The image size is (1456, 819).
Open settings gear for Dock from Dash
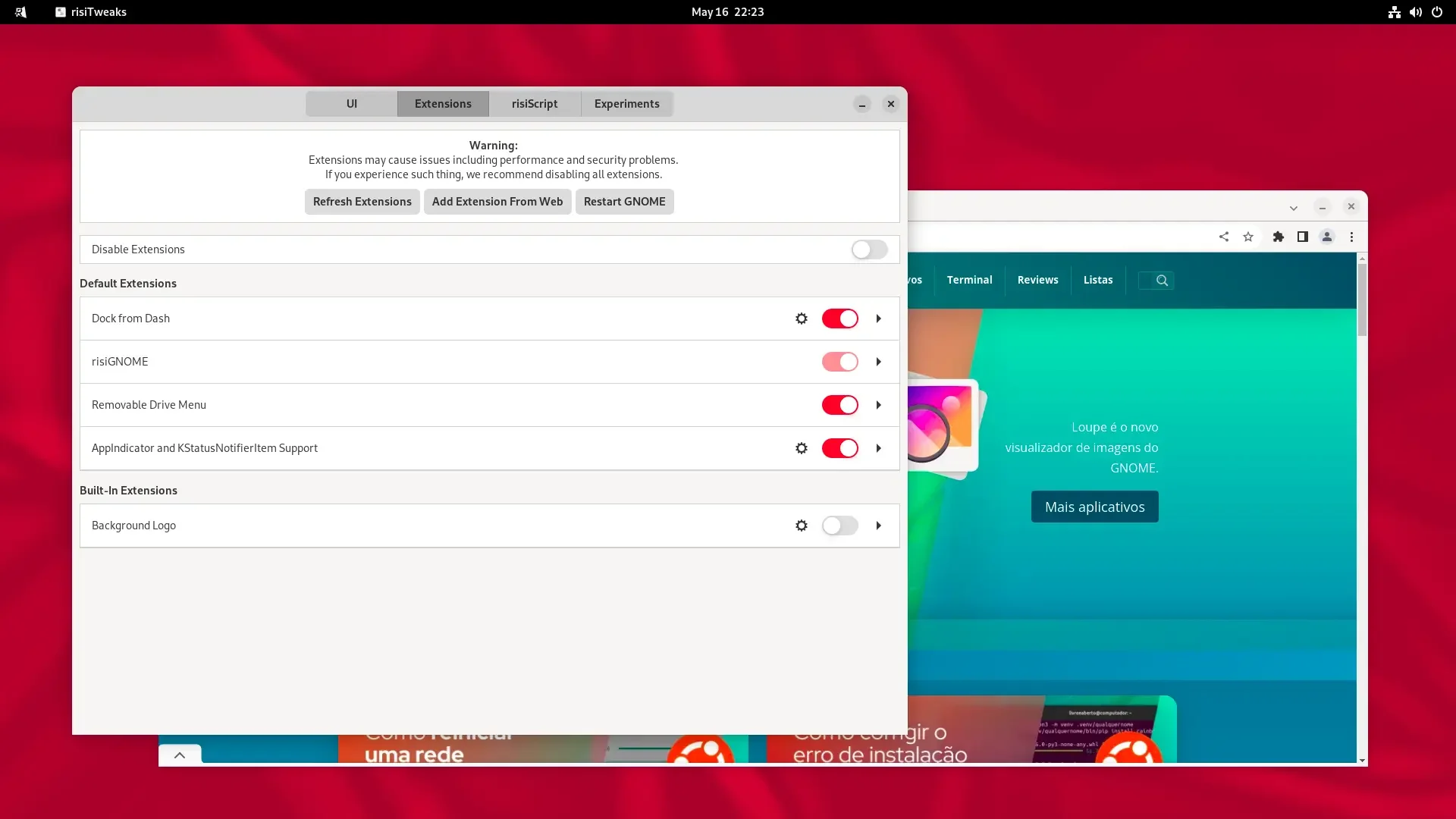(x=802, y=318)
